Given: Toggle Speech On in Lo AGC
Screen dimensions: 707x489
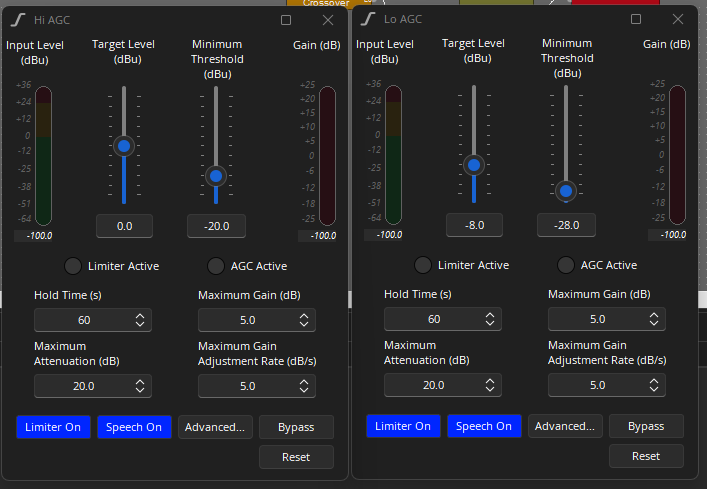Looking at the screenshot, I should click(x=484, y=426).
